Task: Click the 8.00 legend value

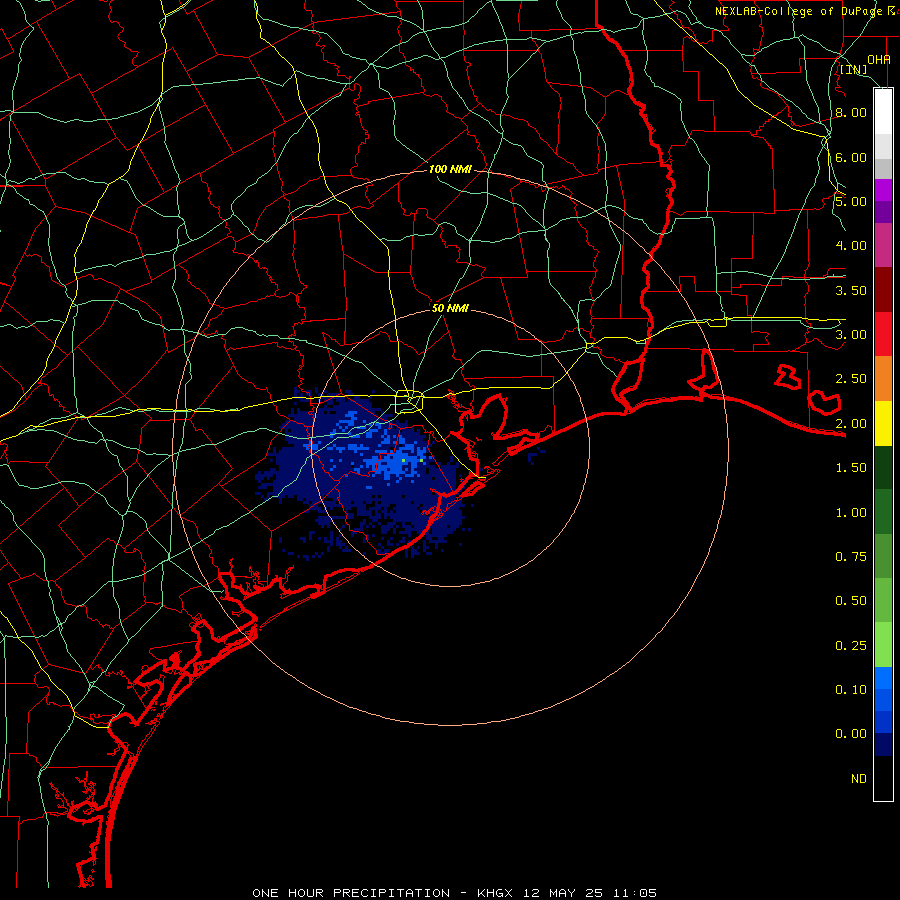Action: (x=851, y=112)
